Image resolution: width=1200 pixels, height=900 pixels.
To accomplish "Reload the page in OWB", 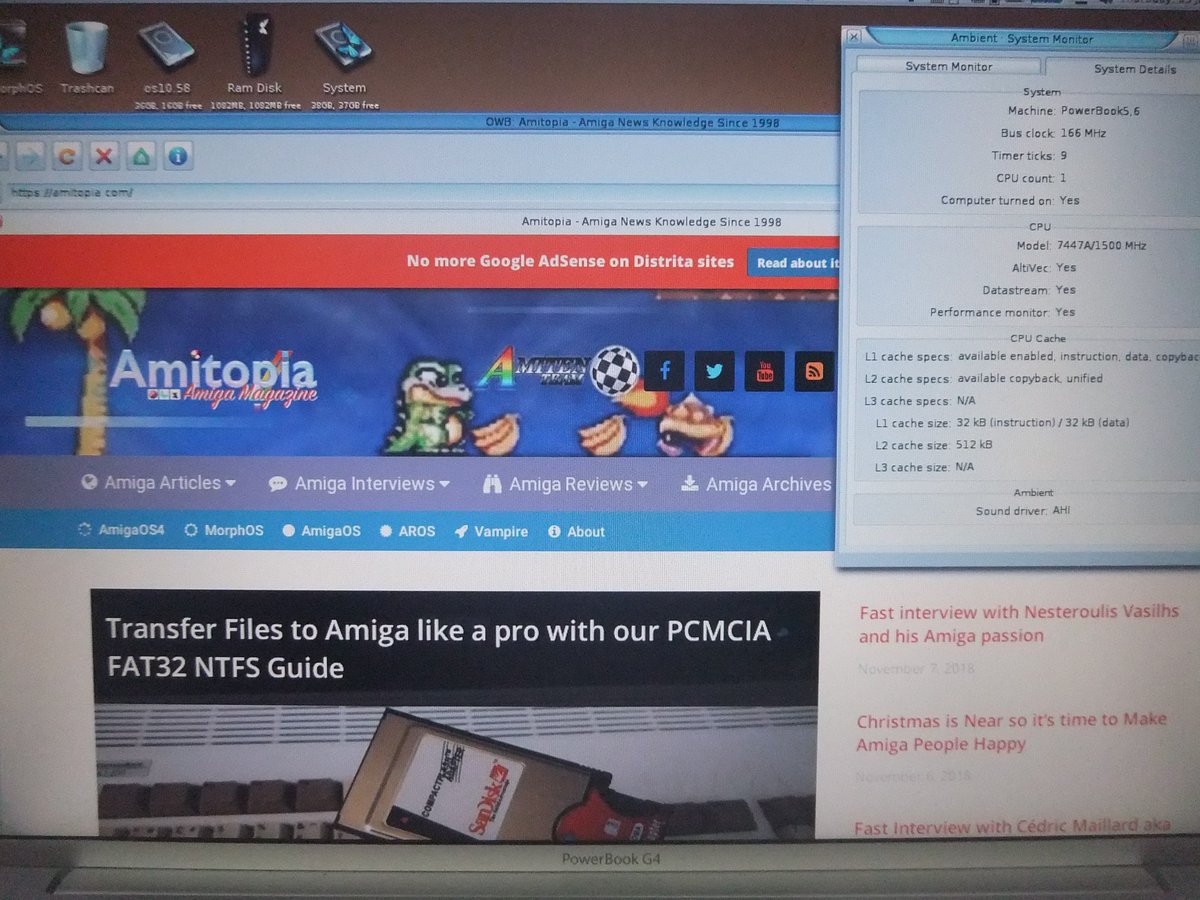I will click(x=66, y=156).
